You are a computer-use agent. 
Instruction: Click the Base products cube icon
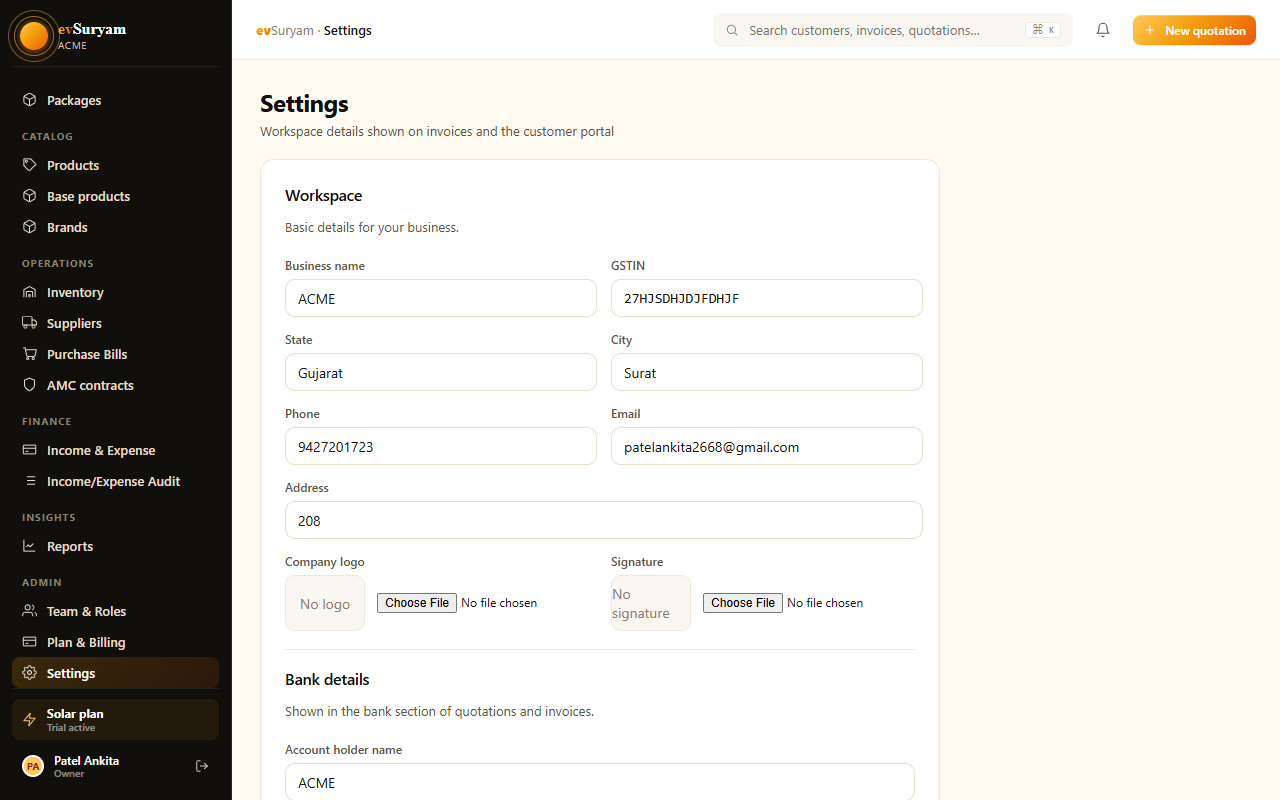point(30,196)
